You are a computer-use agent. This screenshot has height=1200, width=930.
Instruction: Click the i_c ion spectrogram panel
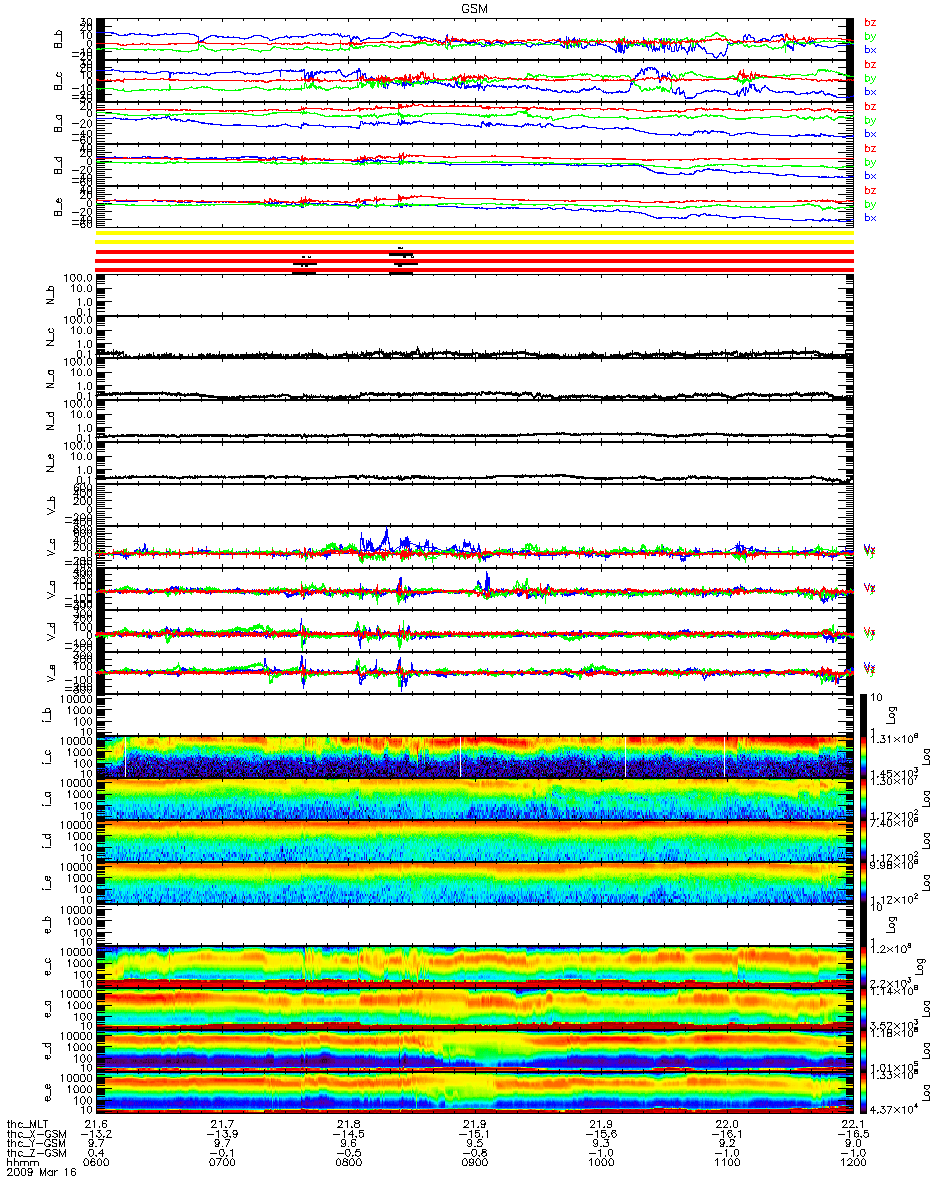point(474,756)
